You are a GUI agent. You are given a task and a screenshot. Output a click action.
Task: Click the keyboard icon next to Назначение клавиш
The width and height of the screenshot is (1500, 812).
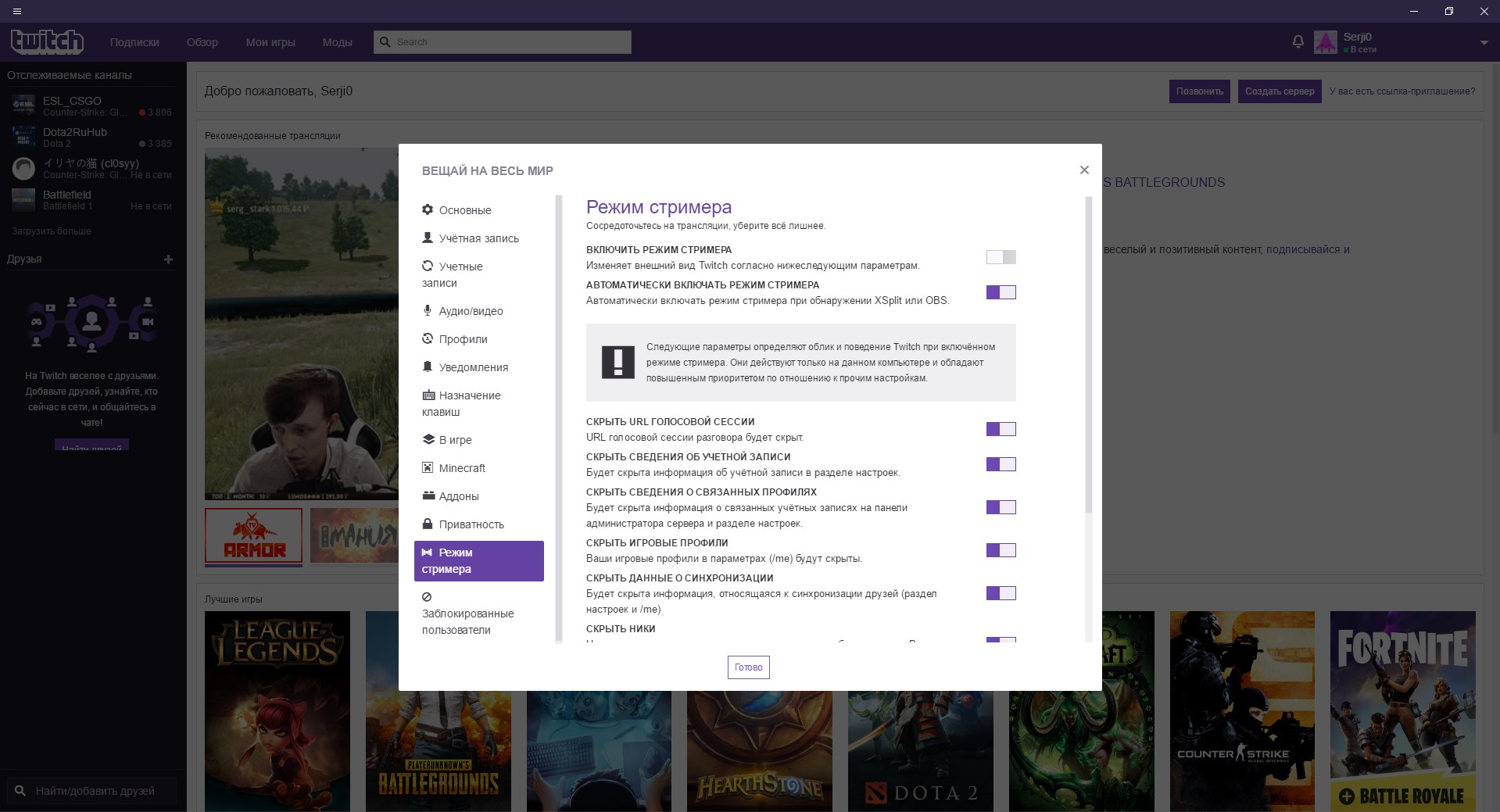[x=428, y=395]
